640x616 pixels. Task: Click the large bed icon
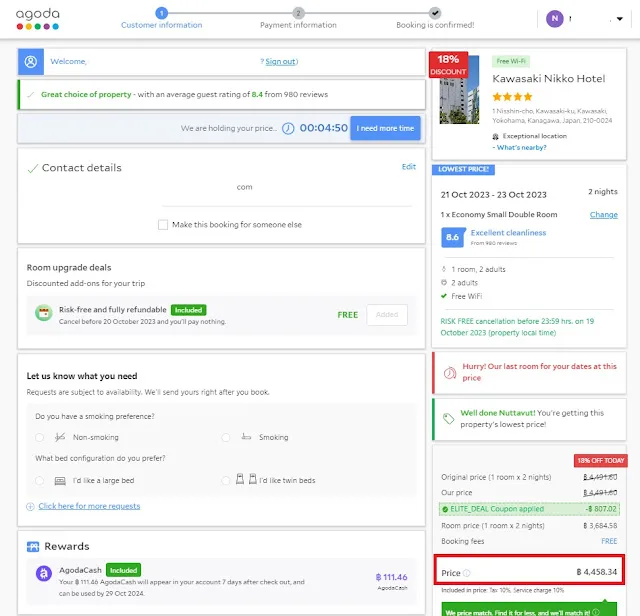[60, 480]
